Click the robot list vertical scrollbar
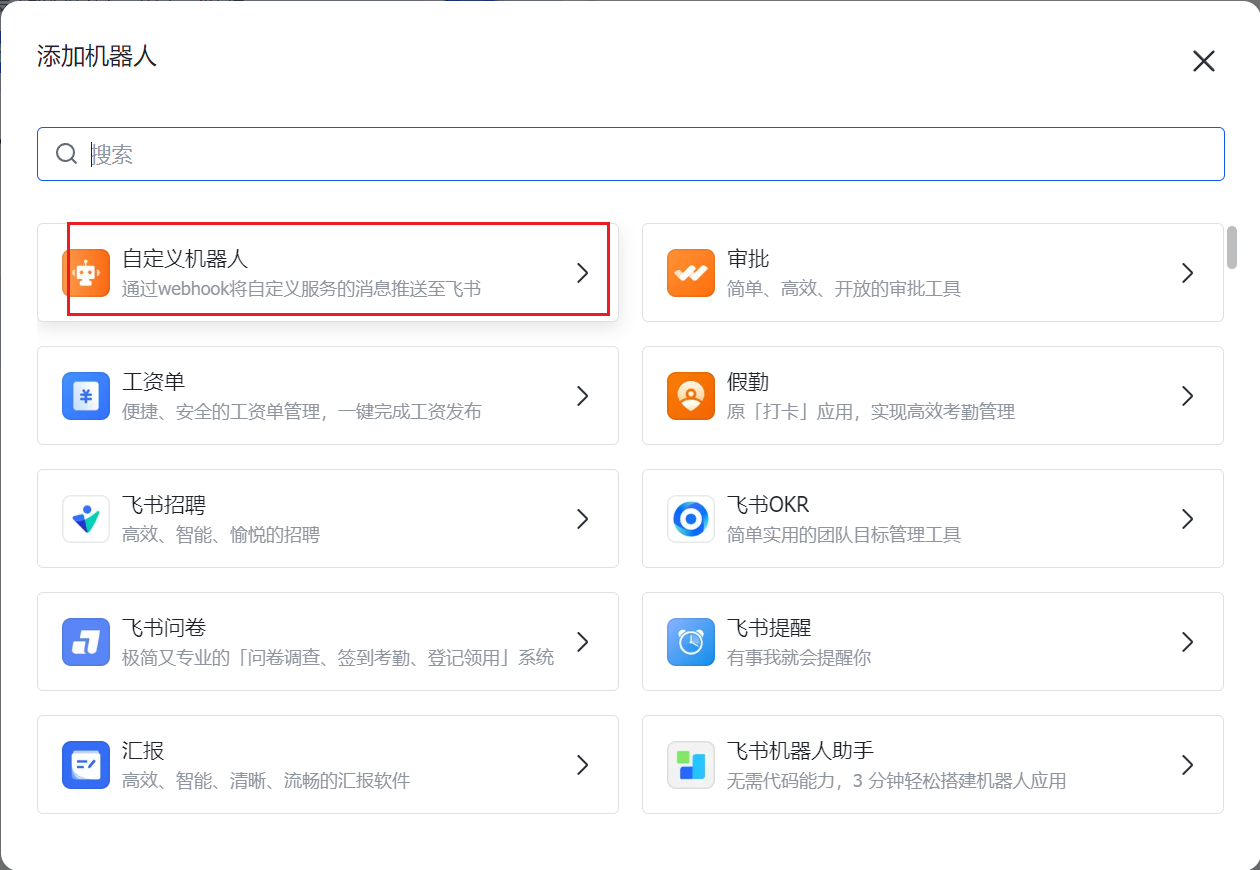Image resolution: width=1260 pixels, height=870 pixels. tap(1232, 247)
